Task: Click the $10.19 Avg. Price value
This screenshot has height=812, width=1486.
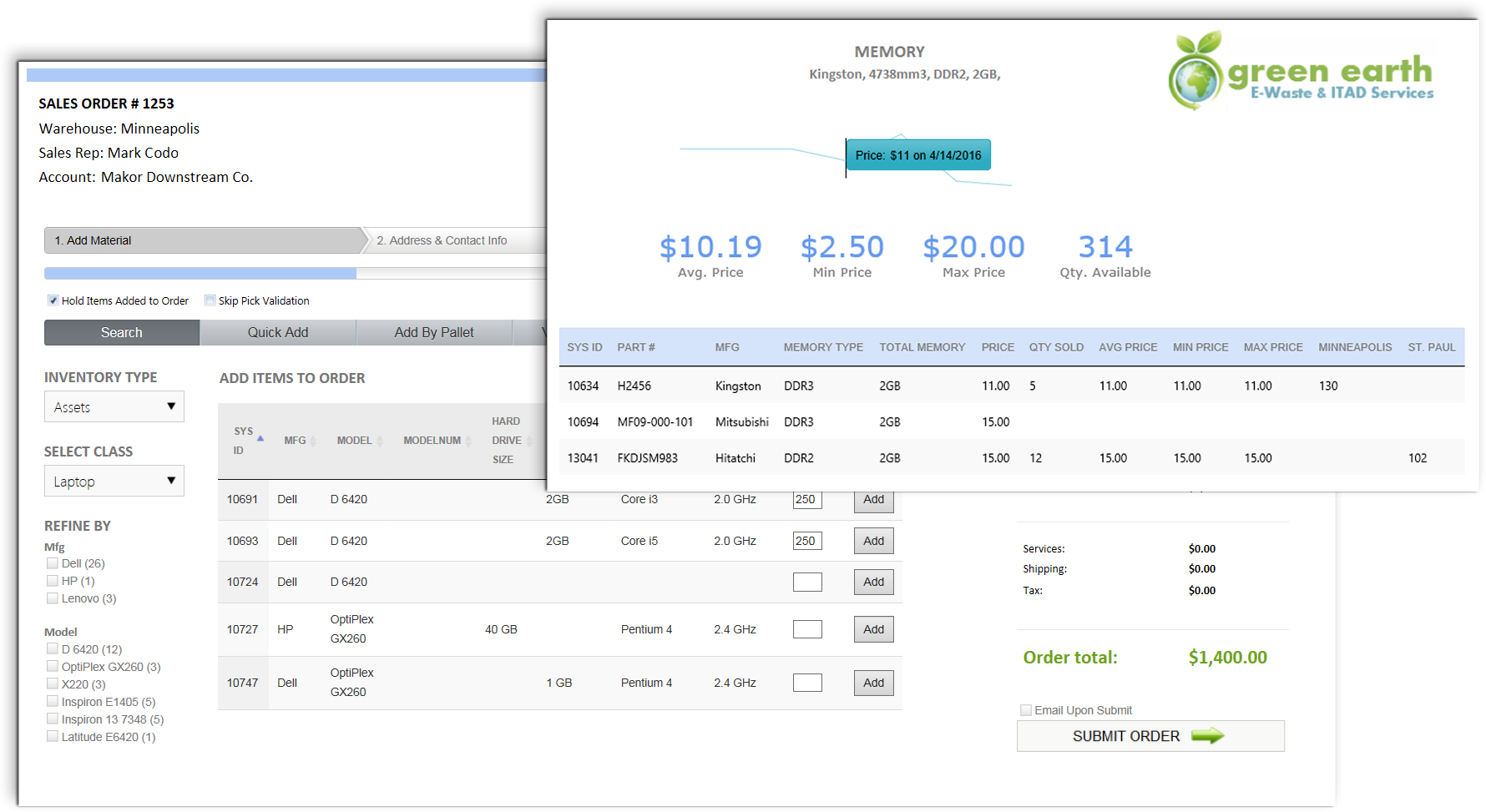Action: (x=710, y=247)
